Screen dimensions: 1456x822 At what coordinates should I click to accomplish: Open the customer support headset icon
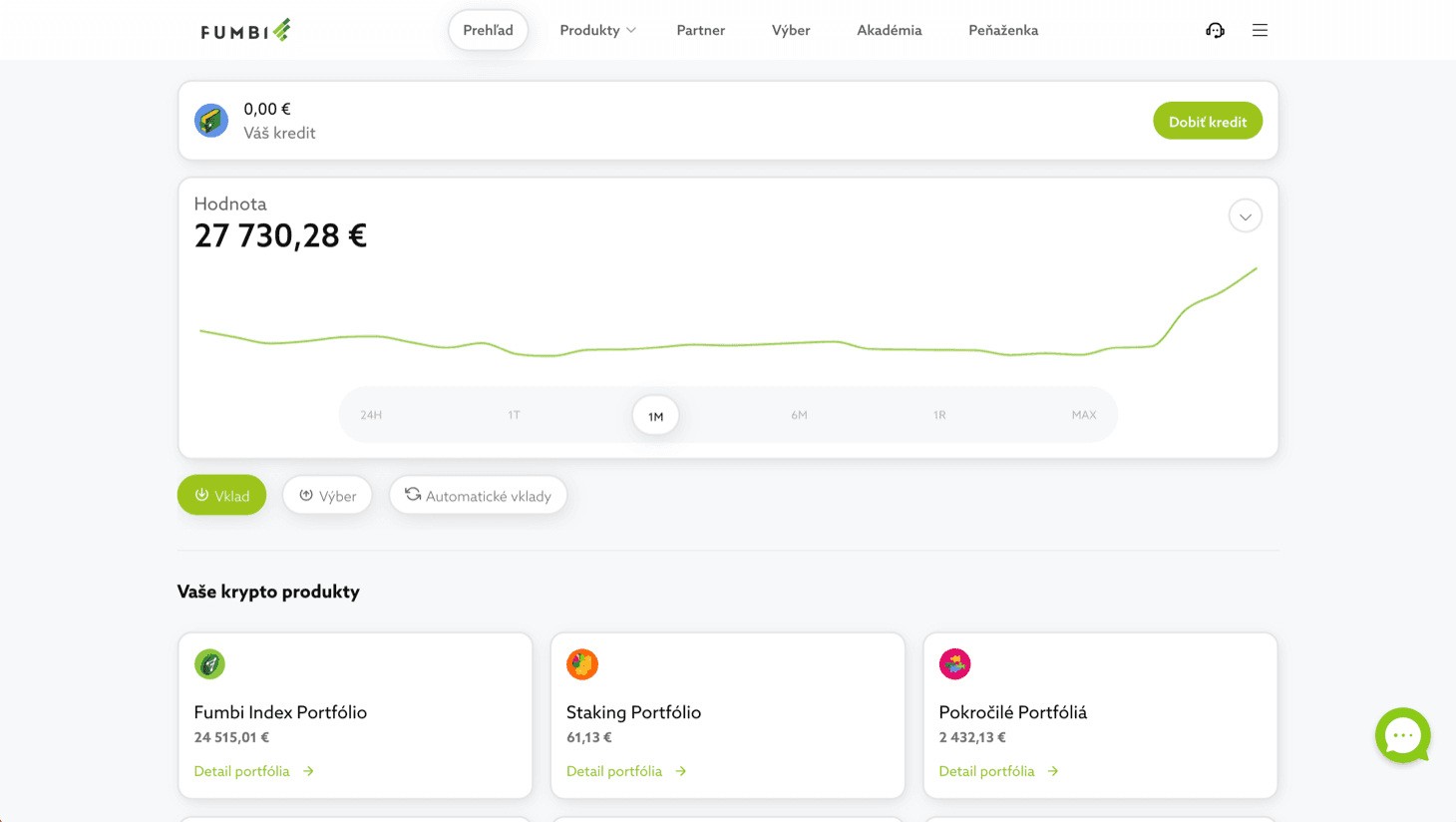(x=1215, y=30)
